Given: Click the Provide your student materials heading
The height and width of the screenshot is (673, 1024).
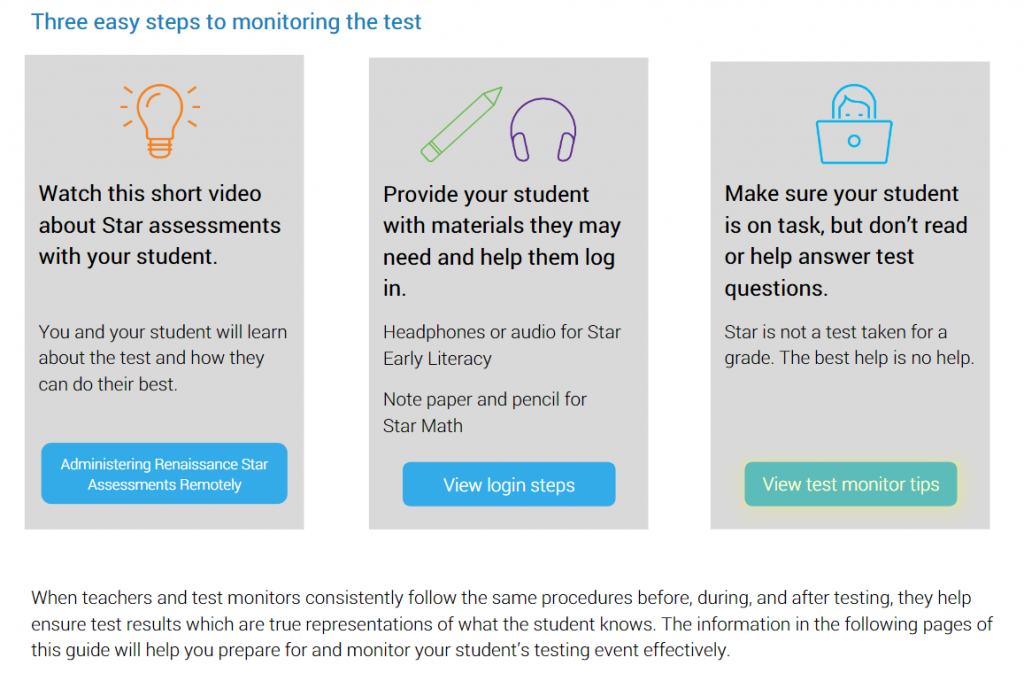Looking at the screenshot, I should point(502,241).
